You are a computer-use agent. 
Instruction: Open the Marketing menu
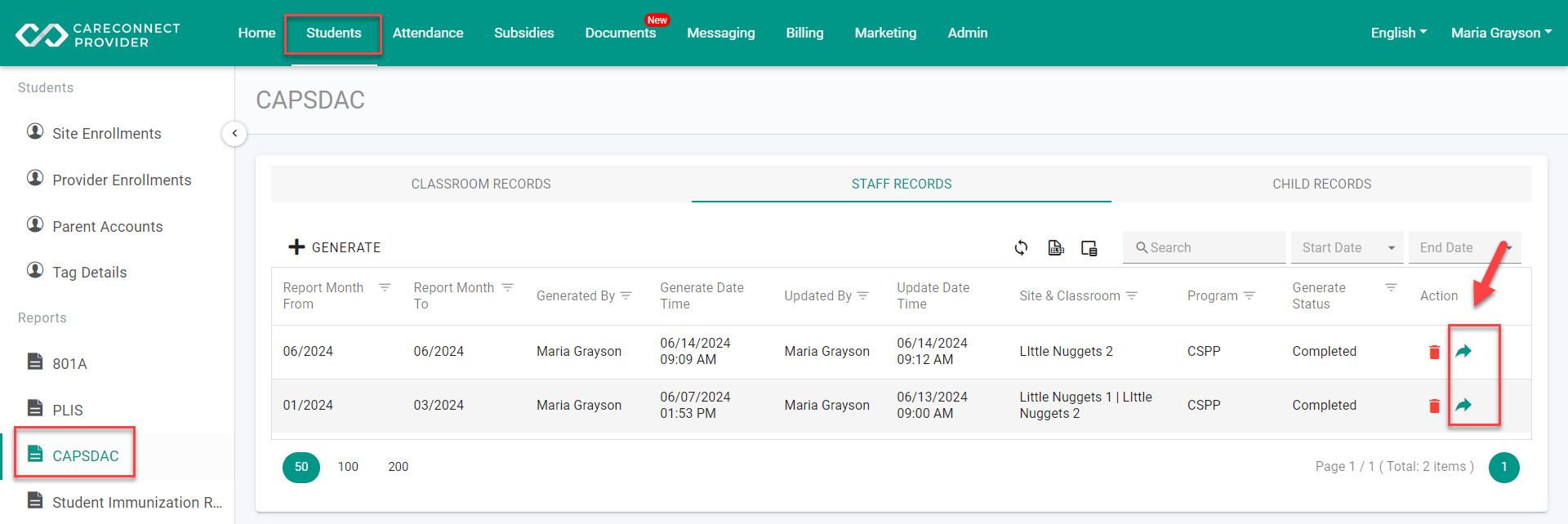point(886,33)
